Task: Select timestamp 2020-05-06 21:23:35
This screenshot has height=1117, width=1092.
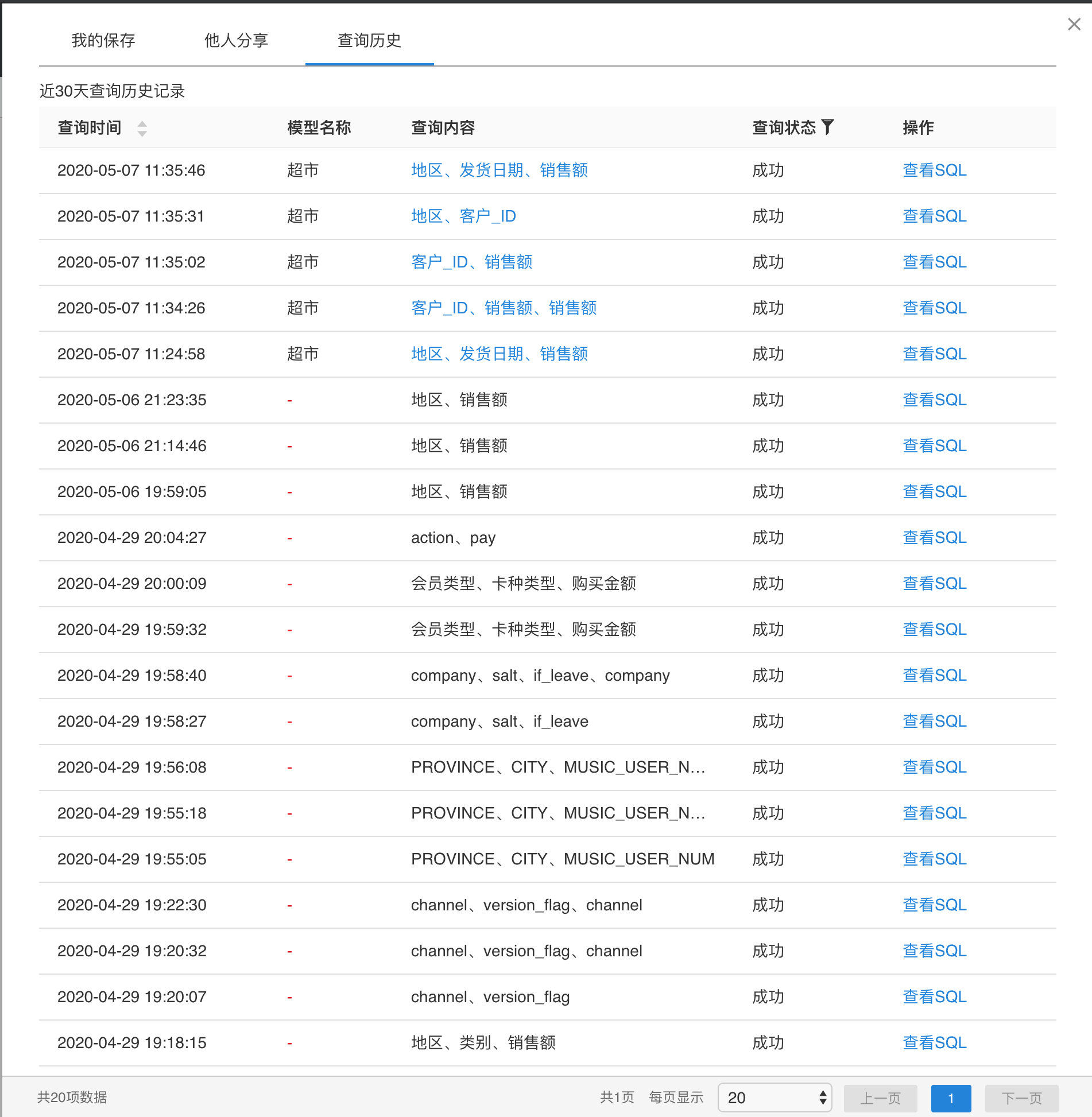Action: [x=132, y=400]
